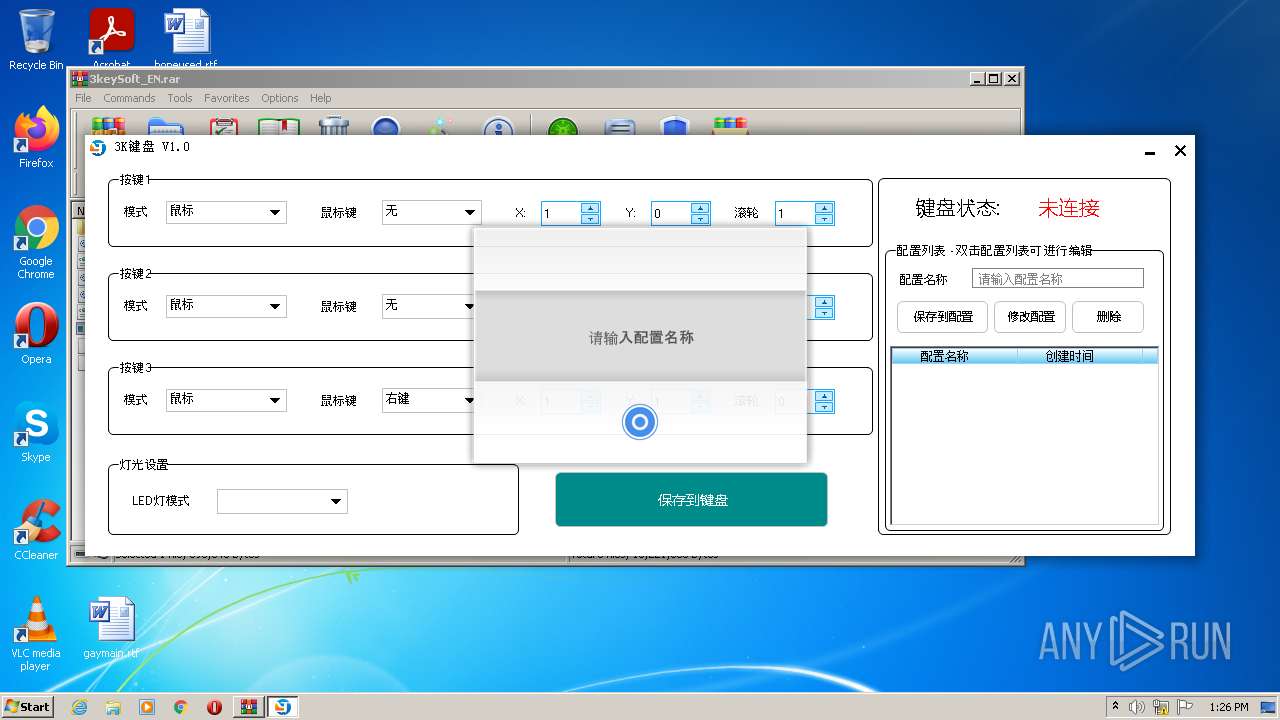
Task: Open 按键1 模式 dropdown
Action: 226,212
